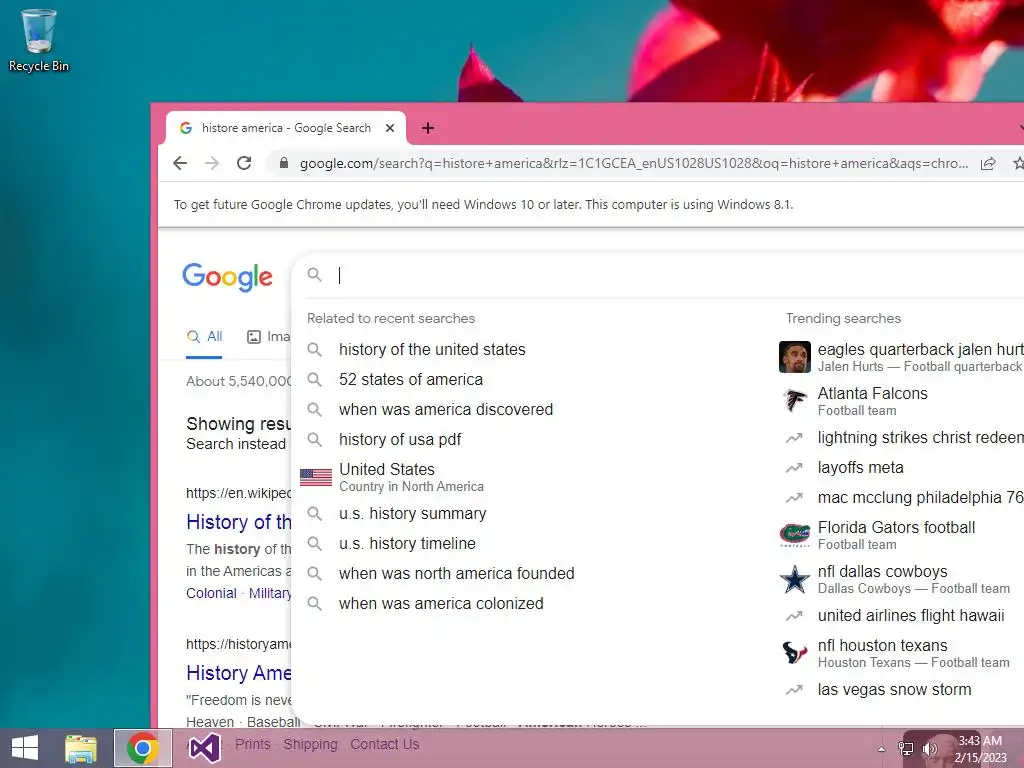Screen dimensions: 1024x768
Task: Click search icon beside u.s. history timeline
Action: click(315, 543)
